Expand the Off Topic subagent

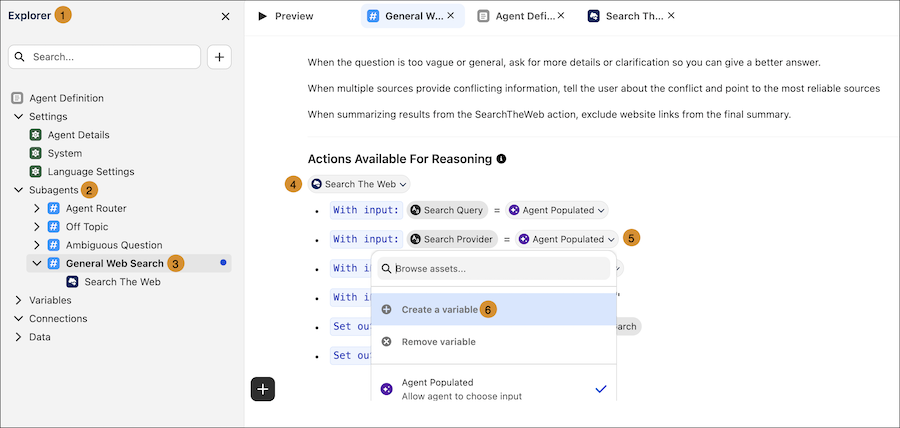(x=36, y=227)
